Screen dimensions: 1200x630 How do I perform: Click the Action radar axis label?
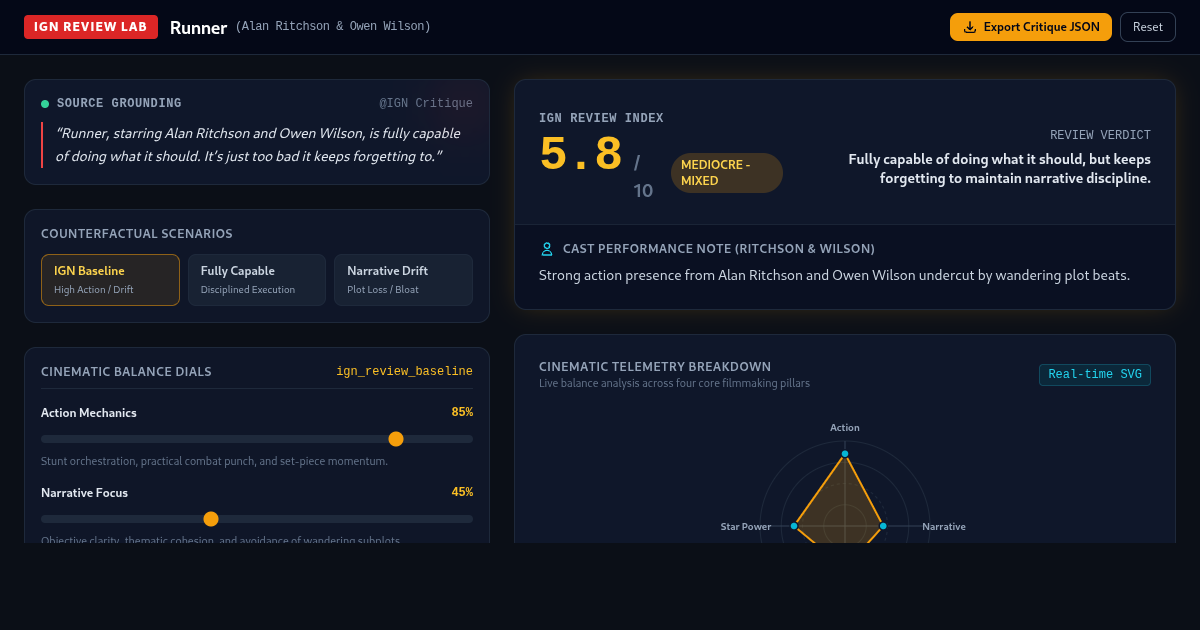coord(845,428)
